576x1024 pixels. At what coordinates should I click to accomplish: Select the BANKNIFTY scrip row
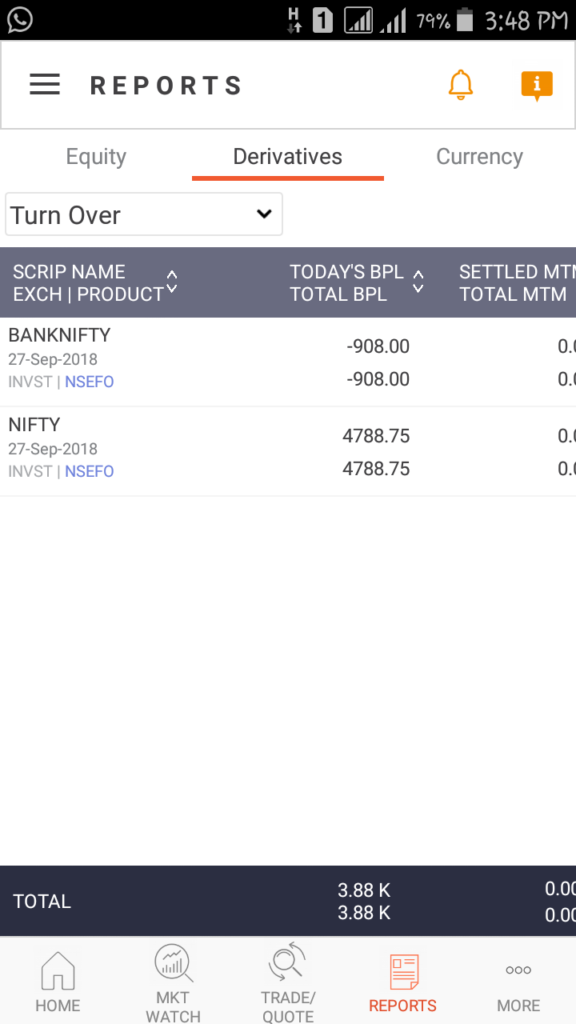[x=288, y=362]
